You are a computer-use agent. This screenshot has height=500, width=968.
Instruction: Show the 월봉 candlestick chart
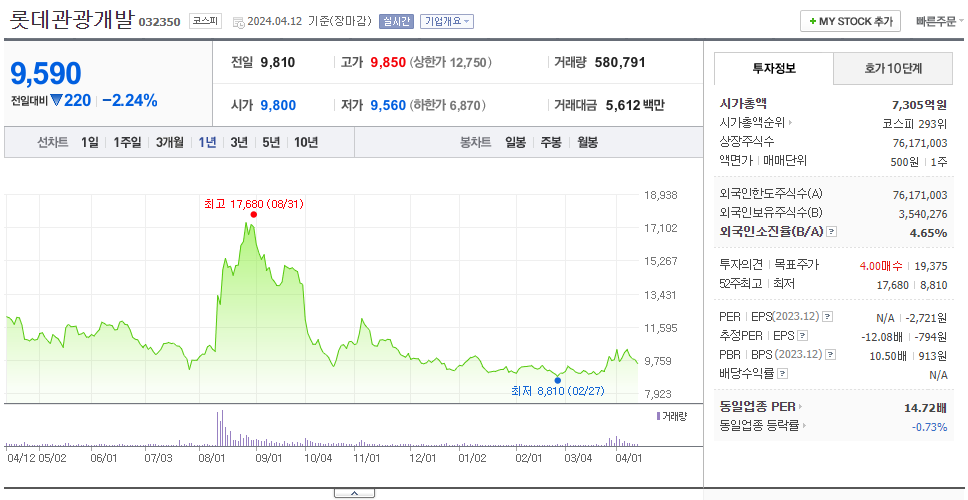[x=588, y=143]
